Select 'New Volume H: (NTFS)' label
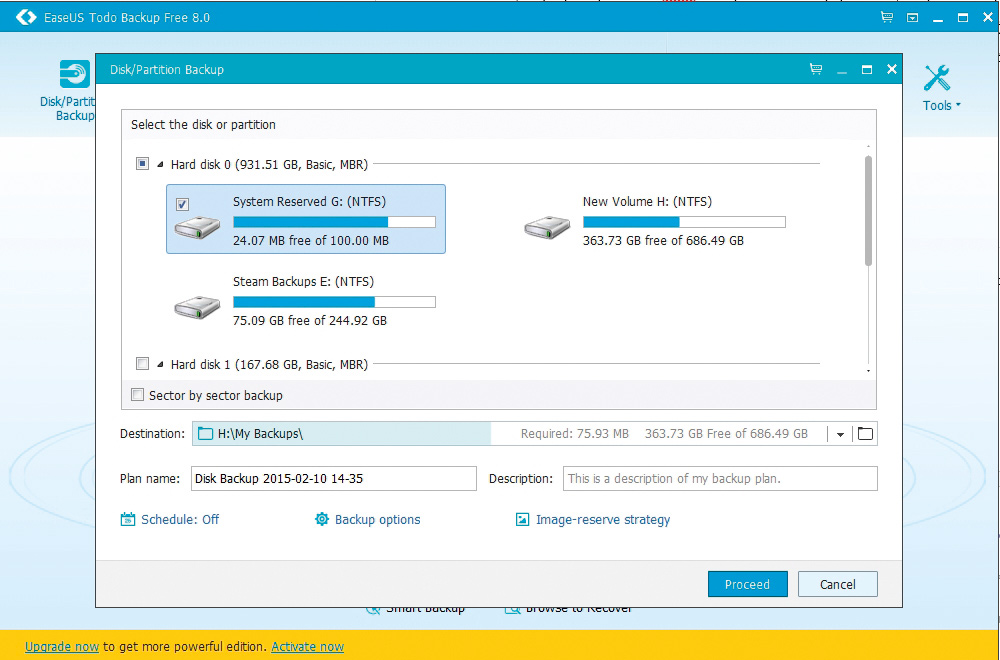Image resolution: width=1000 pixels, height=660 pixels. [647, 202]
